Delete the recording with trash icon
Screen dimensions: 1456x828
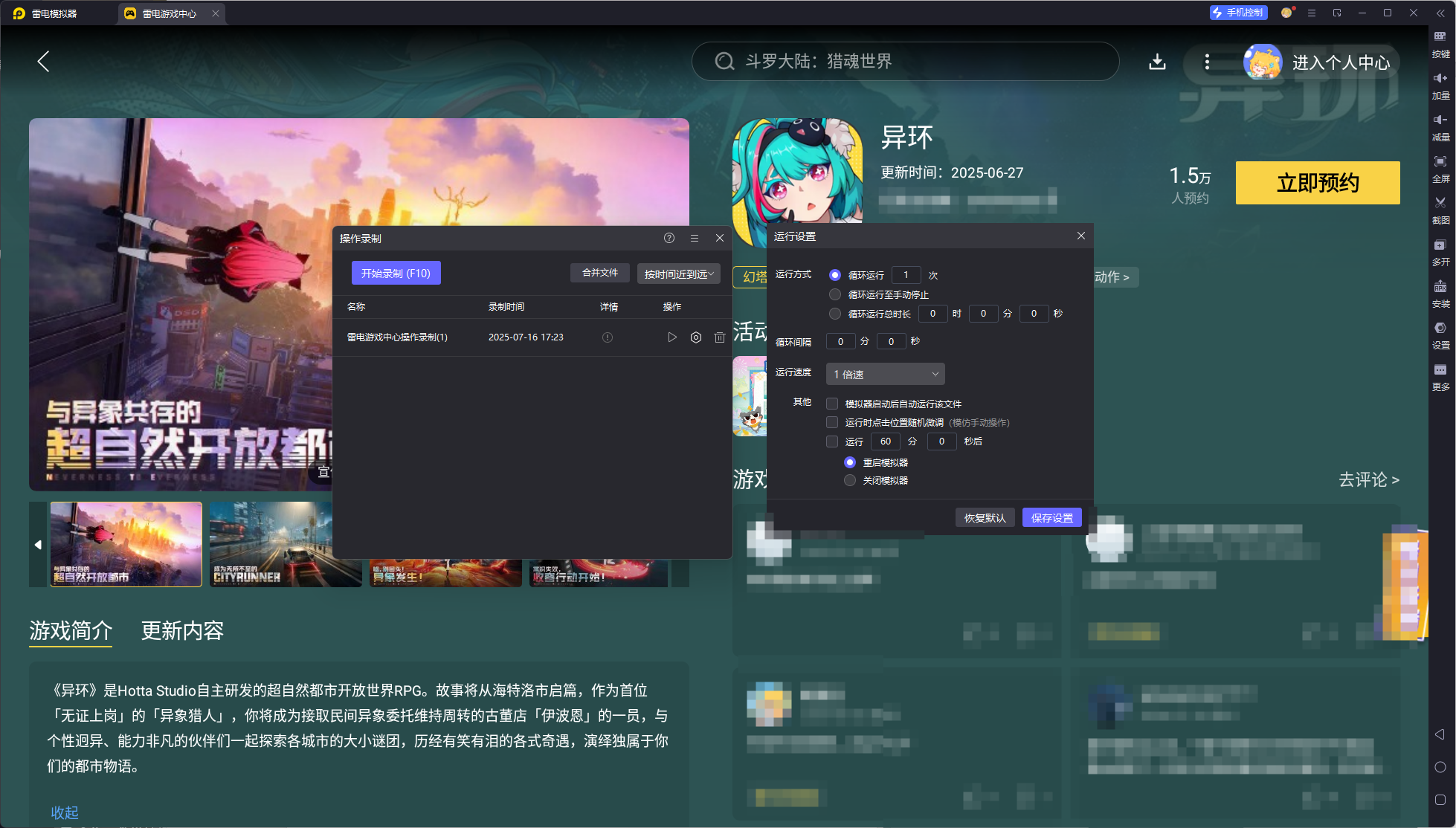click(720, 337)
